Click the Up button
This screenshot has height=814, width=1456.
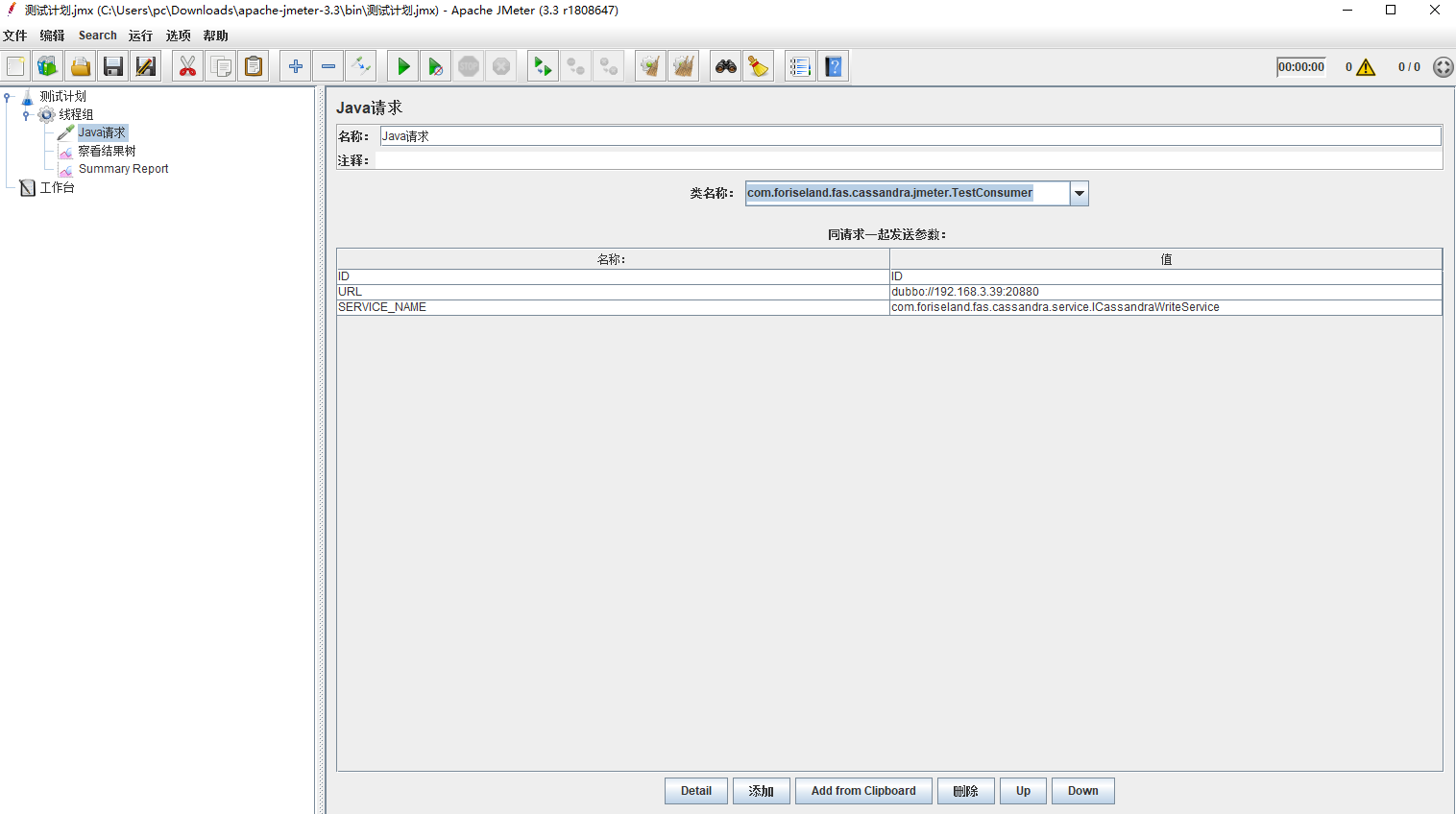coord(1024,791)
